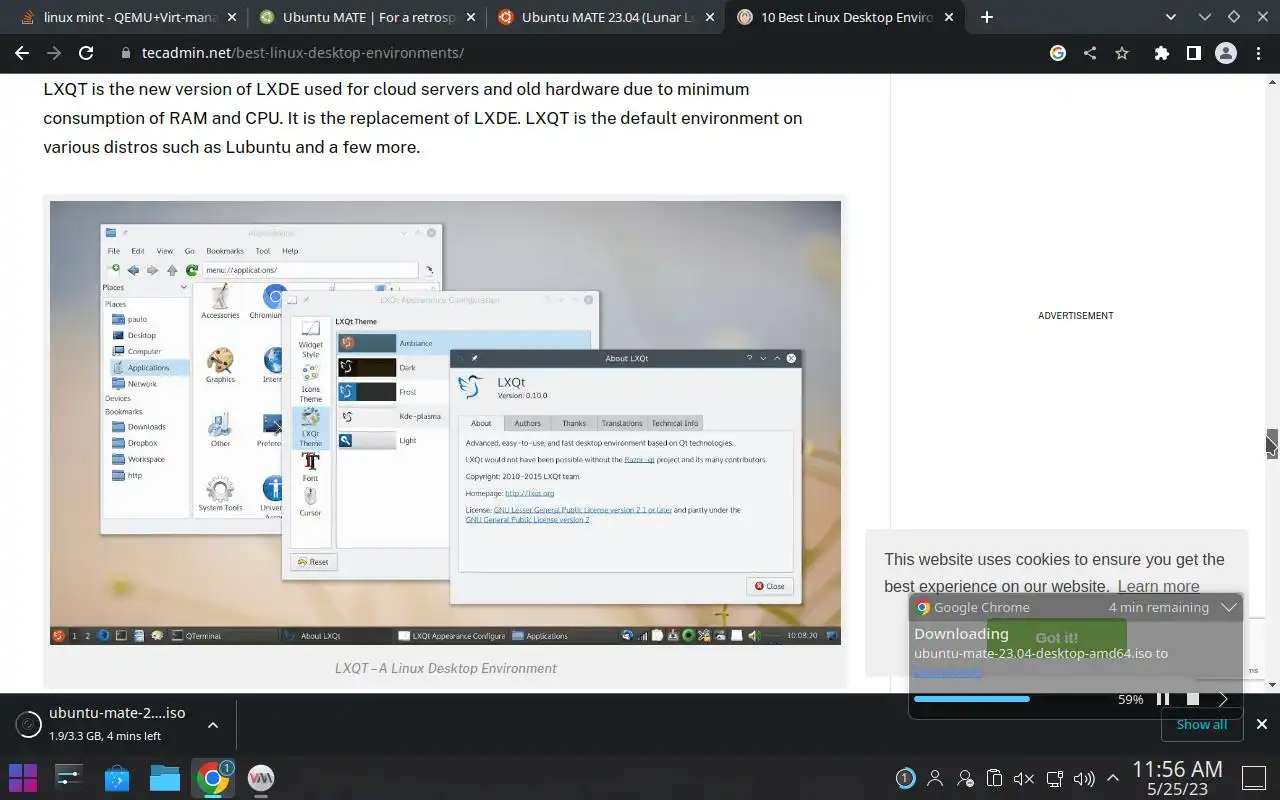Close the Ubuntu MATE 23.04 tab
The height and width of the screenshot is (800, 1280).
coord(709,17)
